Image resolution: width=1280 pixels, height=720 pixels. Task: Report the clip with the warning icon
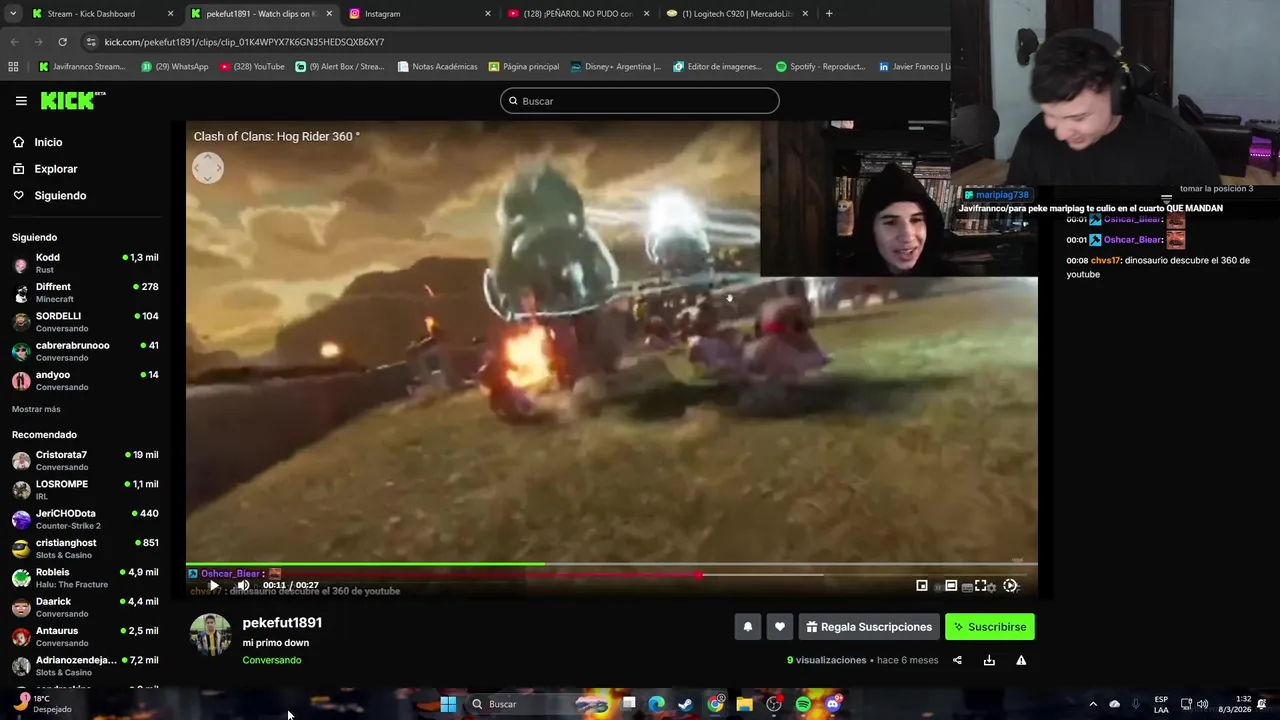click(x=1021, y=660)
